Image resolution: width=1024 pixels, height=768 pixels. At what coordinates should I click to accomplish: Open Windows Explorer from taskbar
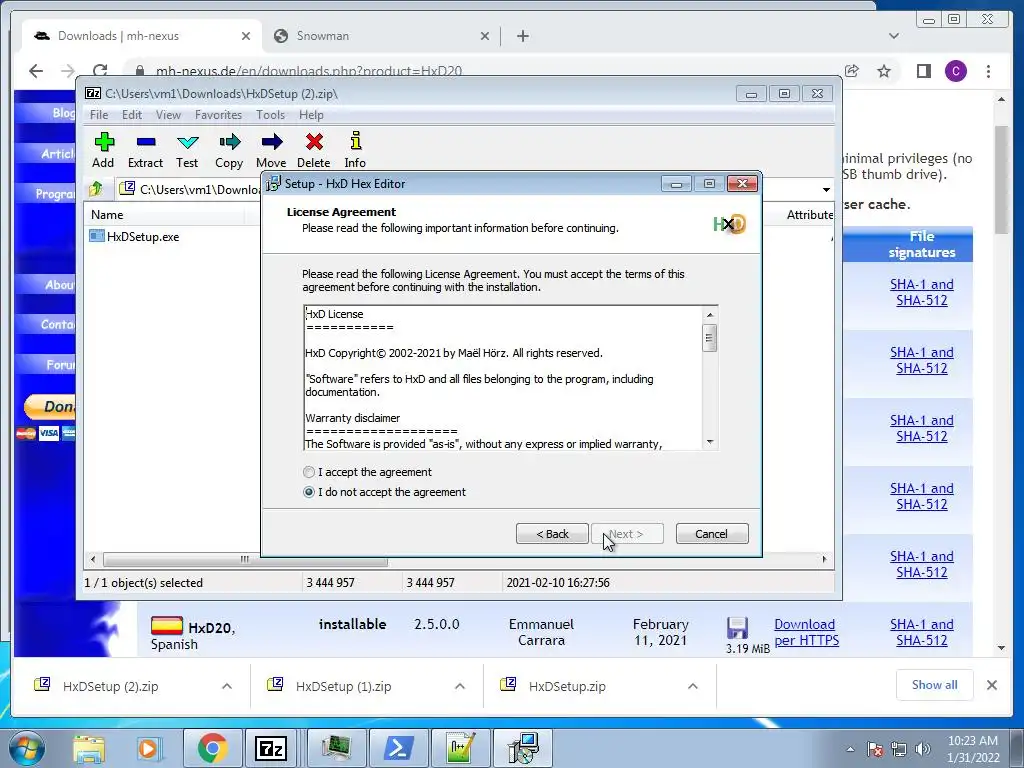[89, 748]
